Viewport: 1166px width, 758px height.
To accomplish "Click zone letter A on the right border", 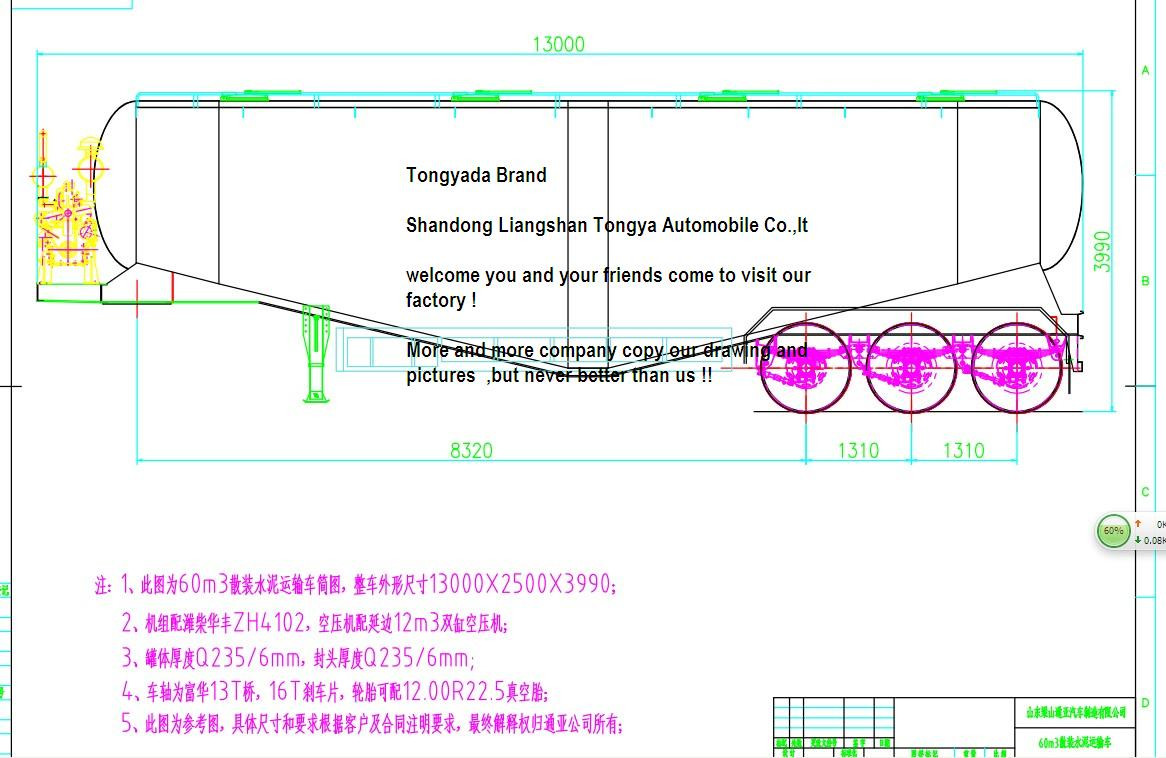I will (1145, 71).
